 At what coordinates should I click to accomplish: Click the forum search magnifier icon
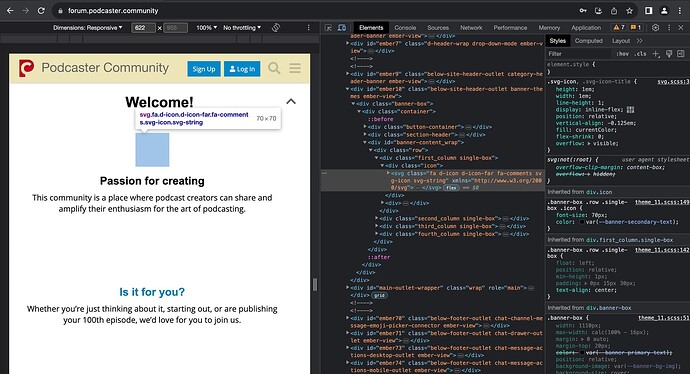[274, 68]
